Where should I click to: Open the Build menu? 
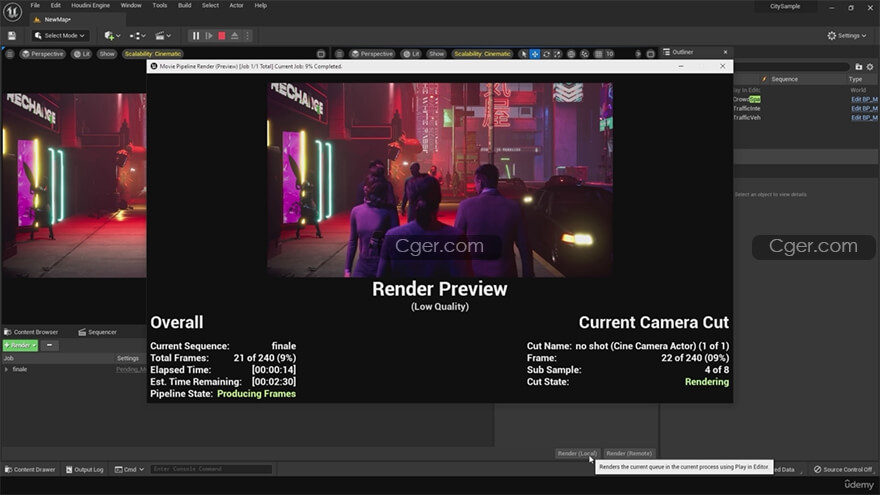point(184,5)
